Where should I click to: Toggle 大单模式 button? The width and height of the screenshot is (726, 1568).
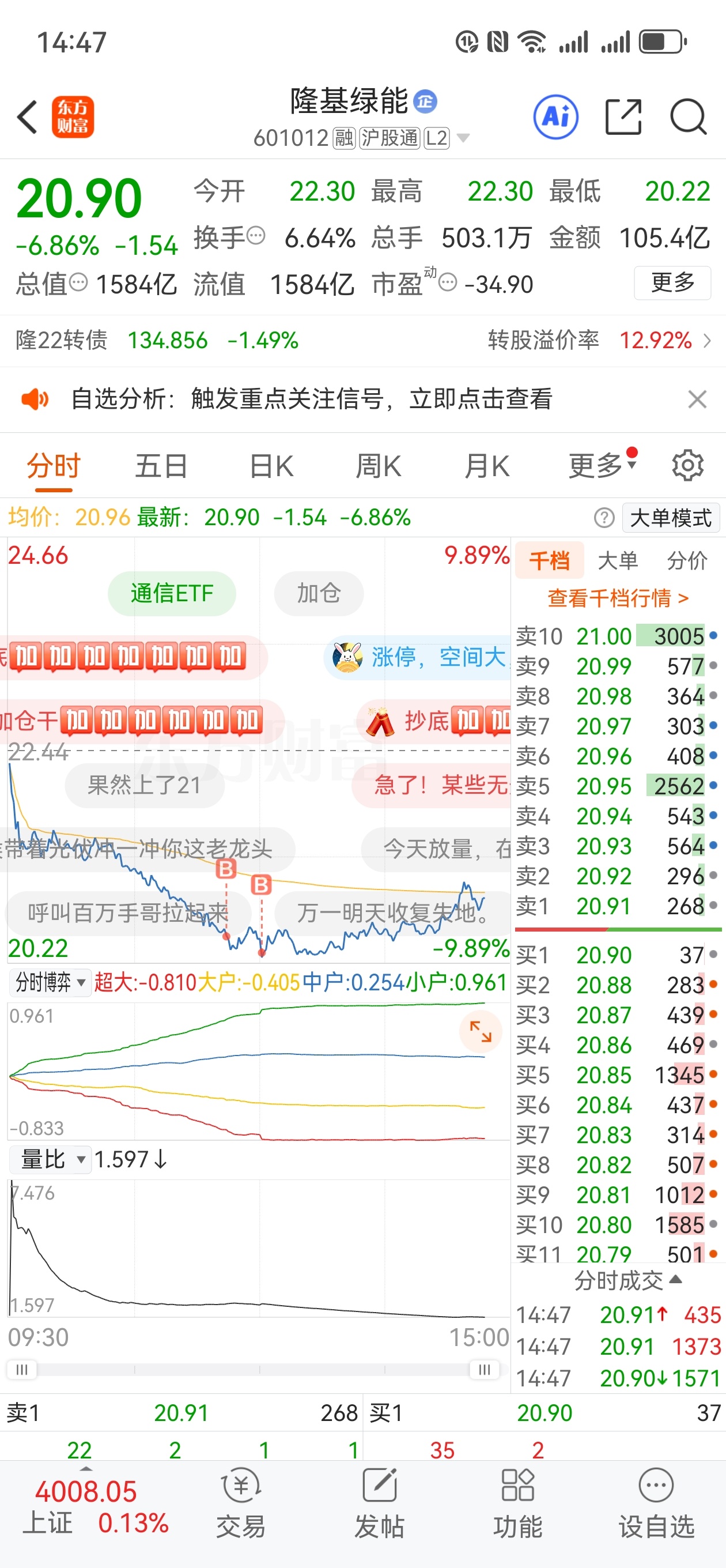click(x=671, y=518)
